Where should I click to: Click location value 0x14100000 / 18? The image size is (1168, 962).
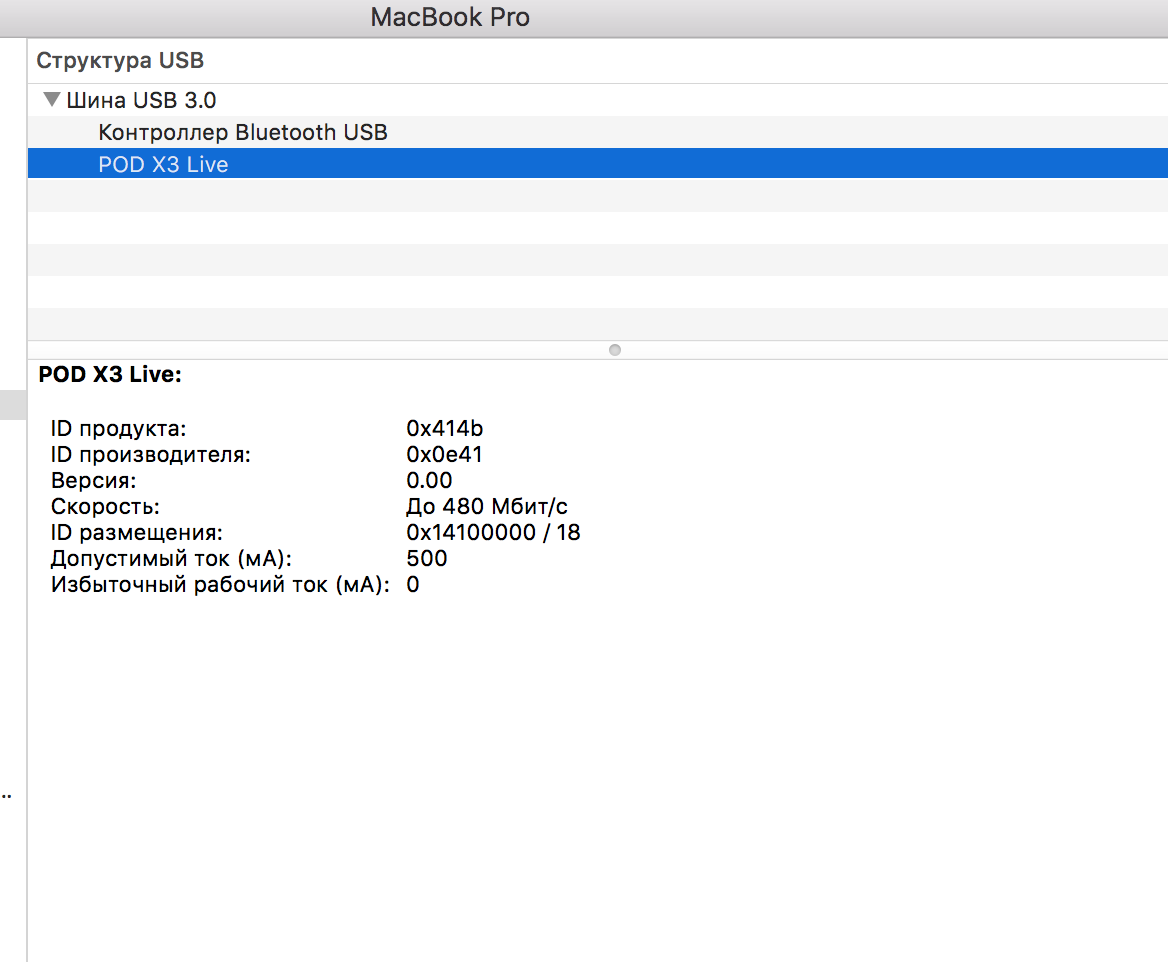click(x=493, y=533)
